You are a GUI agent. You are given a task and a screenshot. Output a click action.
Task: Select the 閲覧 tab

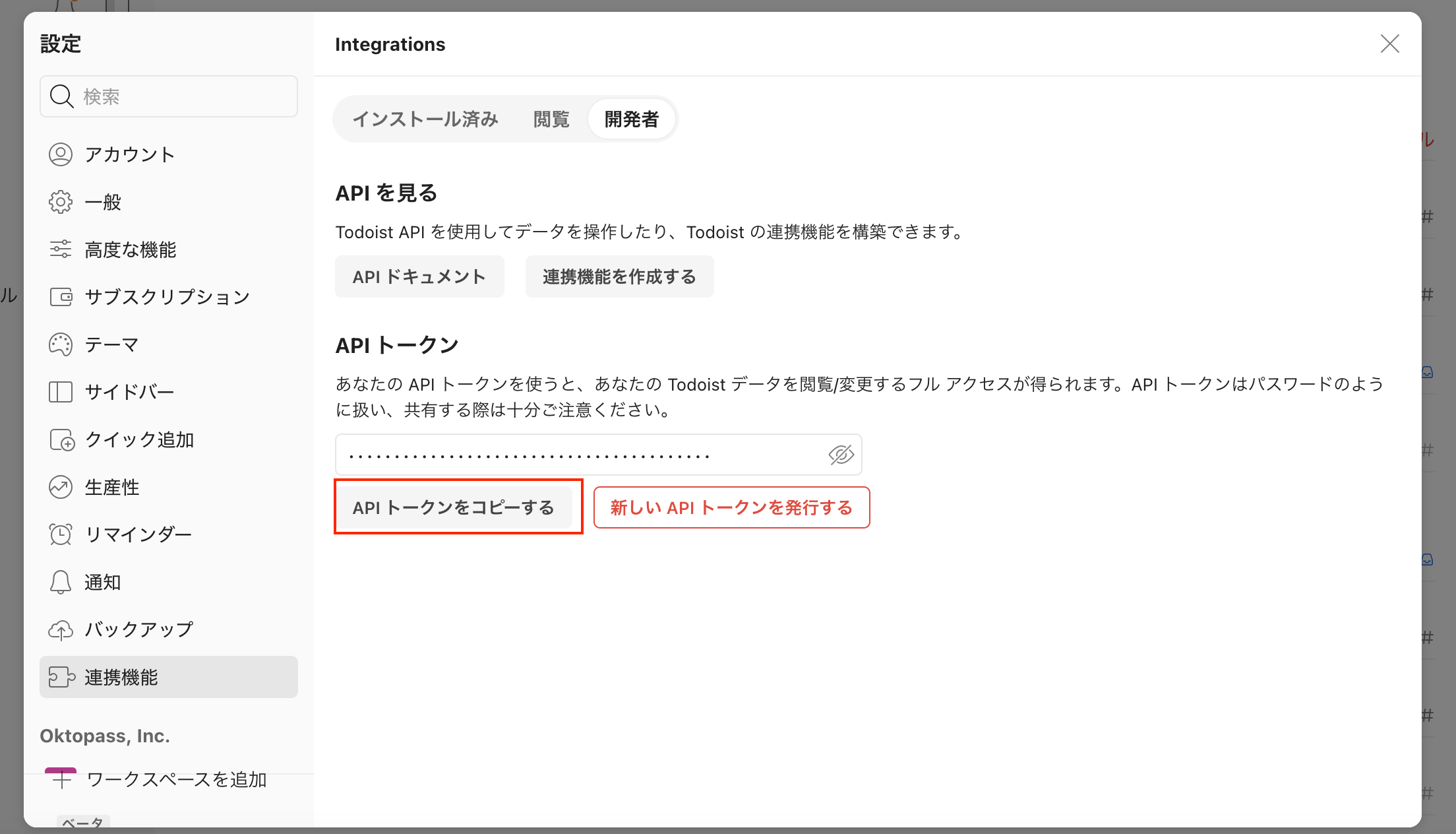click(551, 119)
